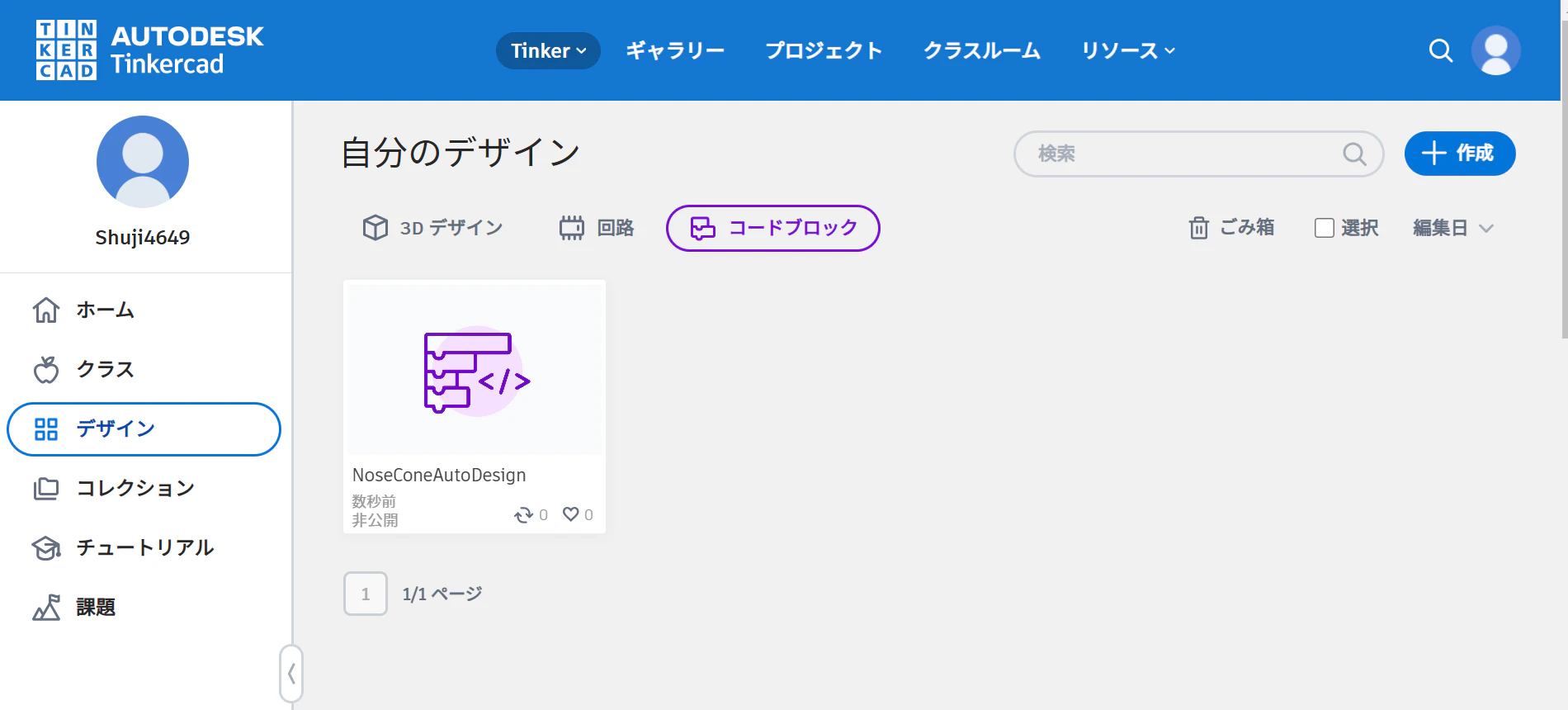Viewport: 1568px width, 710px height.
Task: Click the magnifier inside 検索 field
Action: pyautogui.click(x=1354, y=154)
